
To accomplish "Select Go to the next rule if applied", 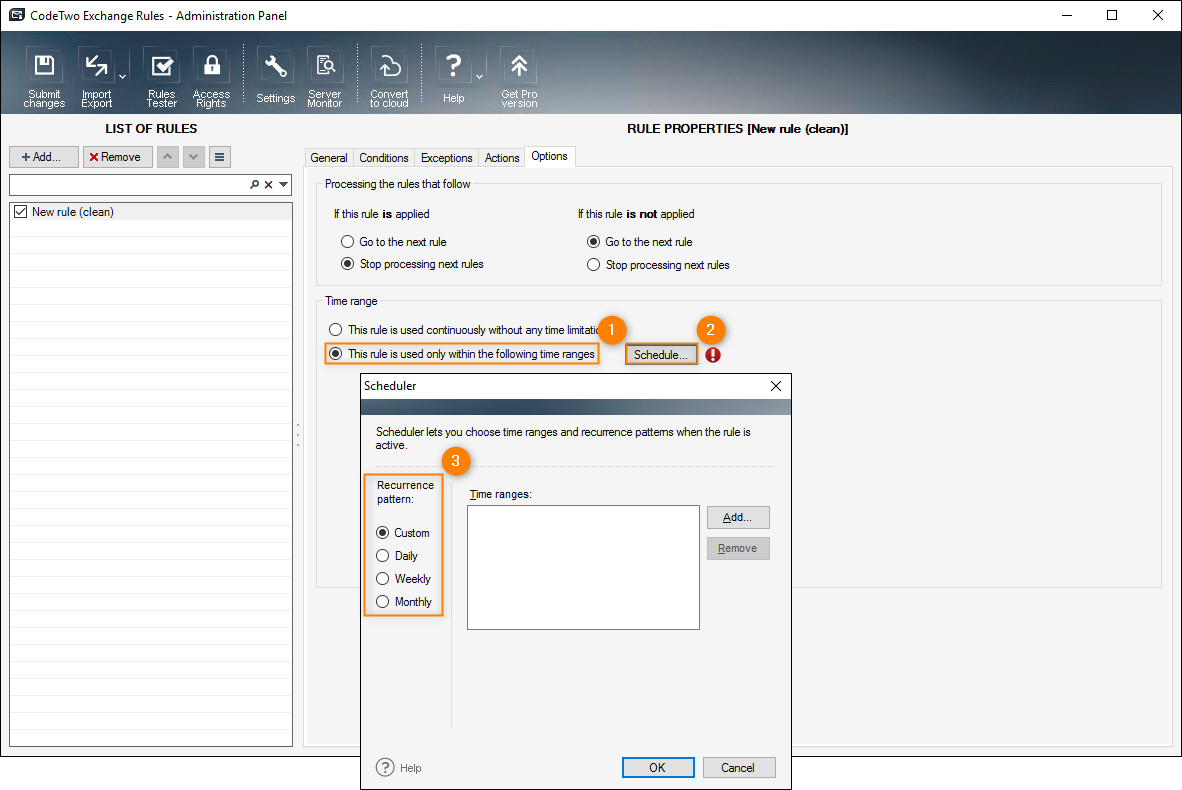I will [348, 242].
